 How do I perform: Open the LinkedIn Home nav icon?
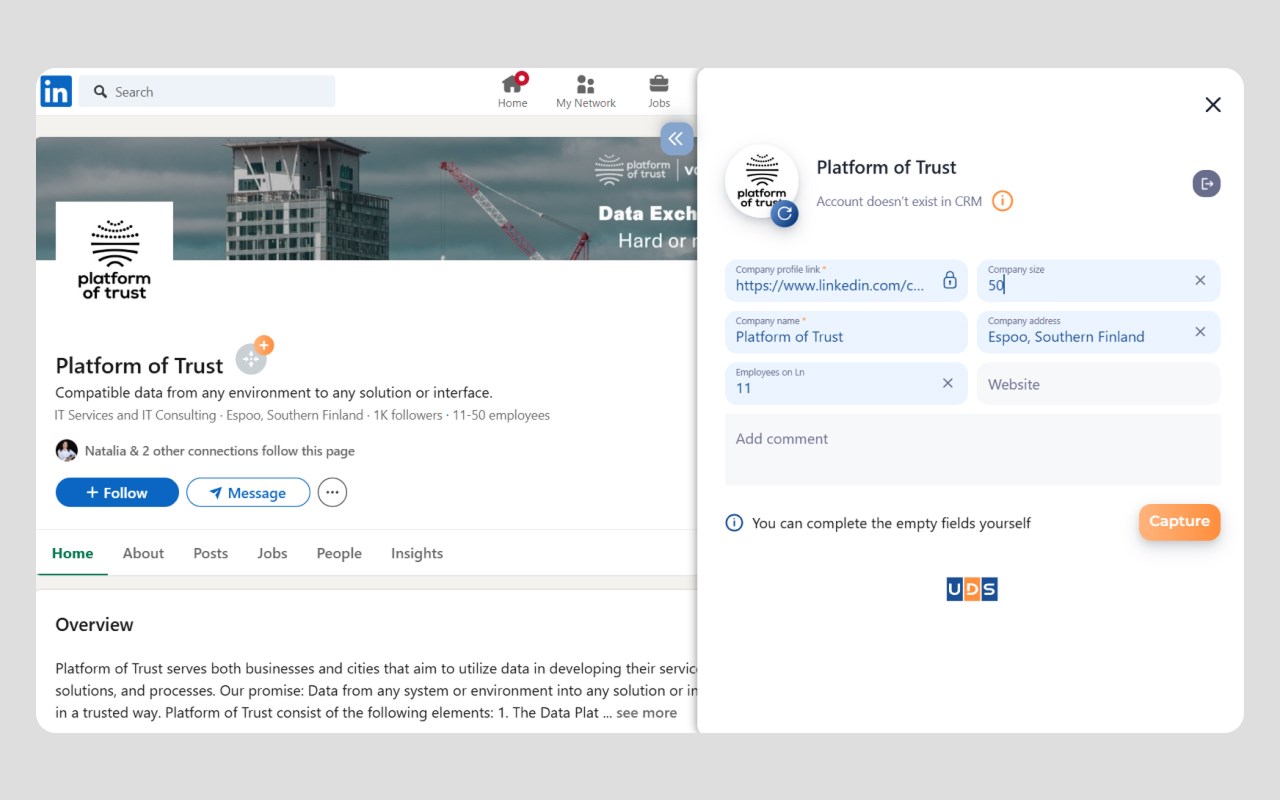pyautogui.click(x=513, y=91)
